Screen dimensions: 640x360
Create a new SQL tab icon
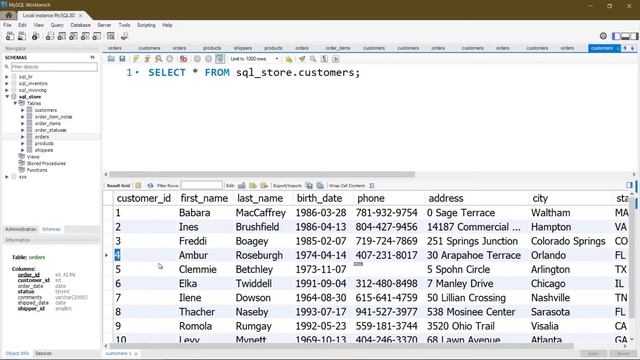tap(9, 36)
